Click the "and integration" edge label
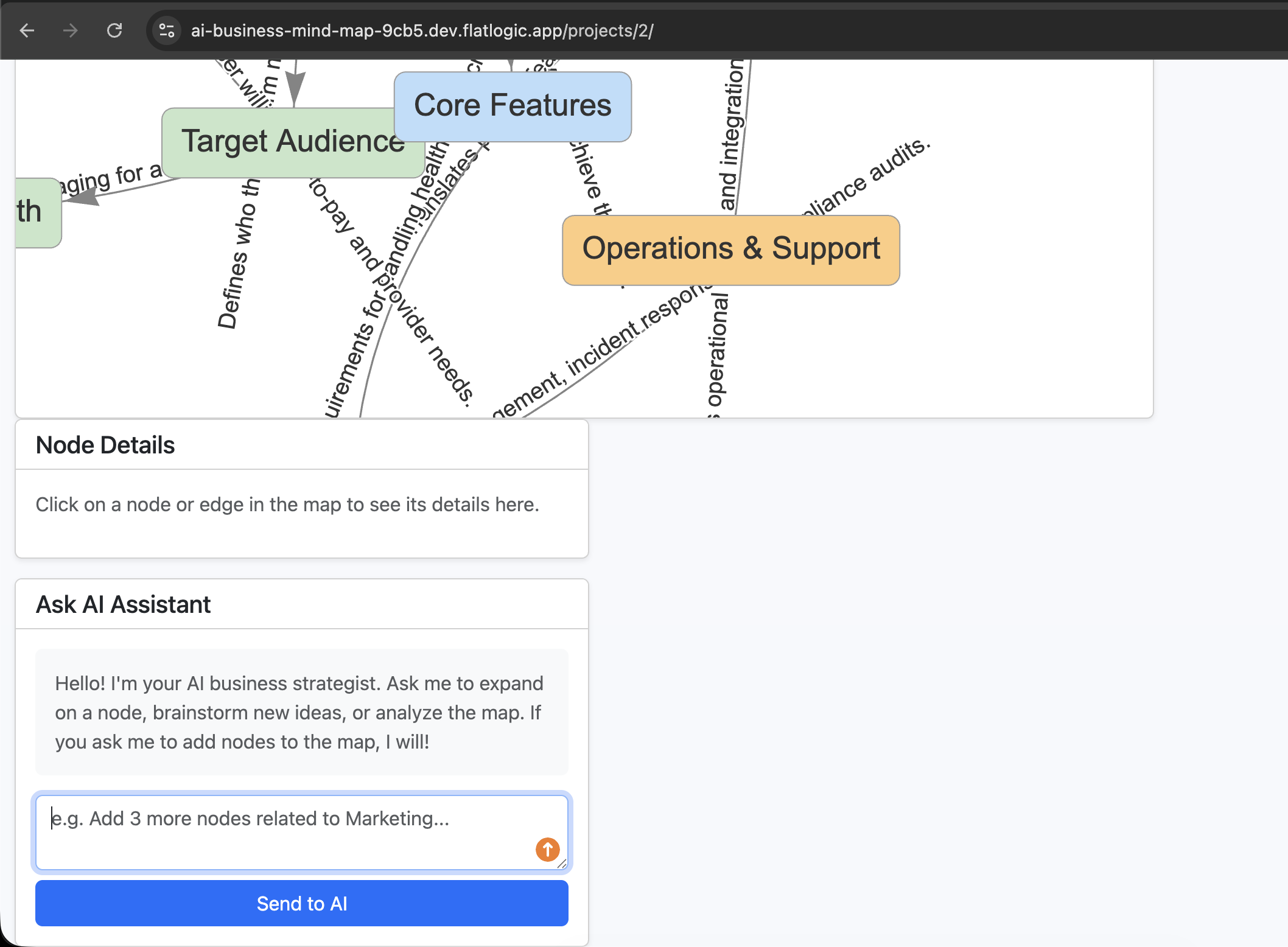This screenshot has width=1288, height=947. [731, 137]
